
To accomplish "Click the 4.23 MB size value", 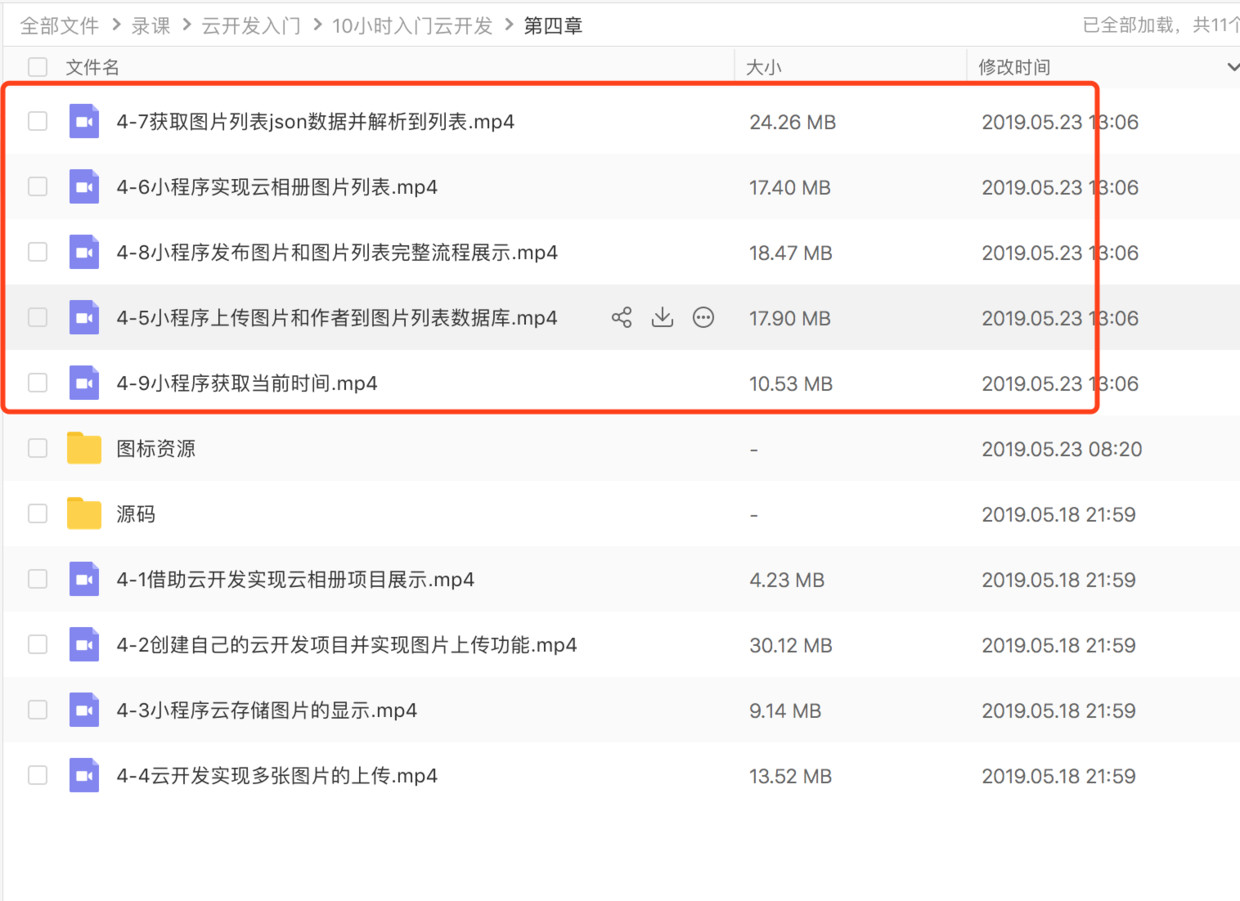I will (x=787, y=579).
